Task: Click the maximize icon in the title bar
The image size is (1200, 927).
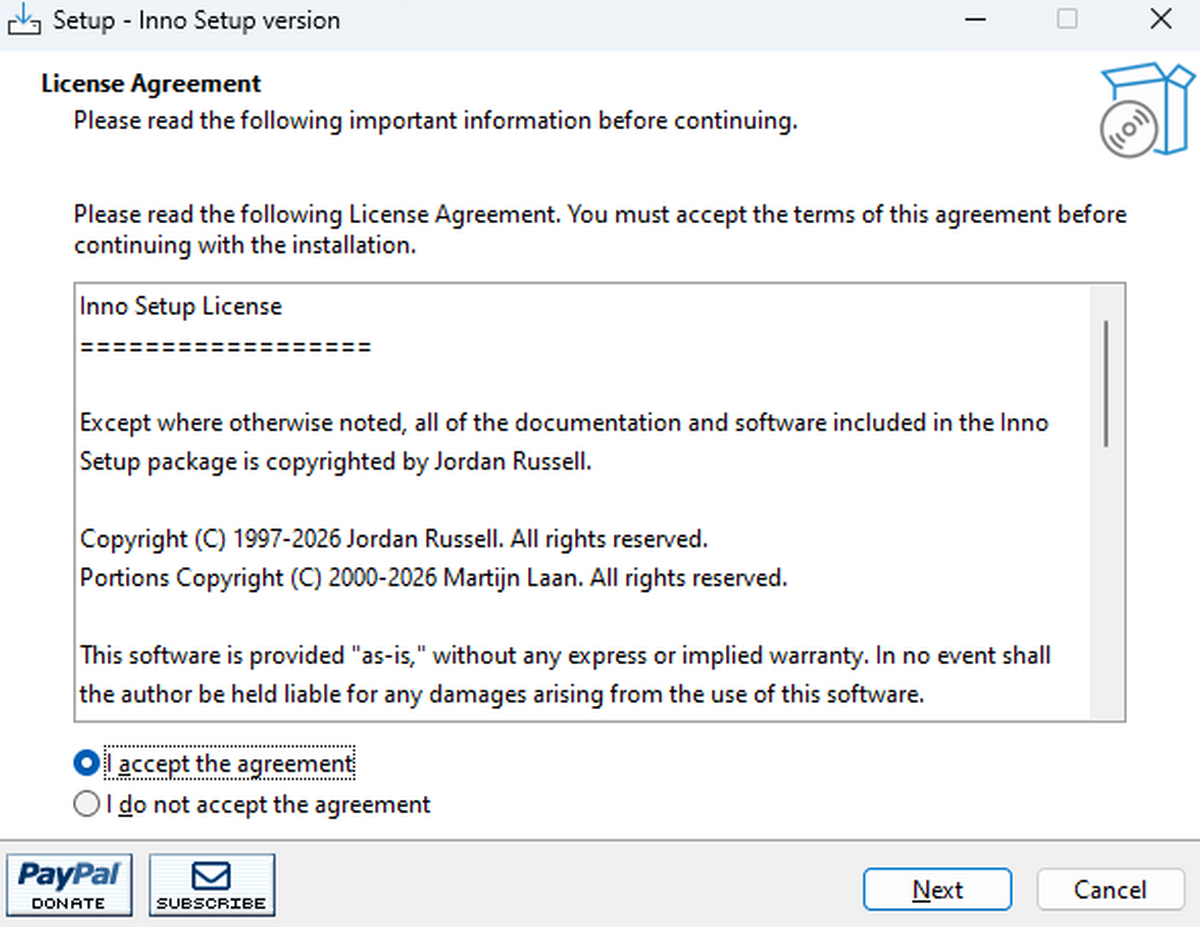Action: pyautogui.click(x=1066, y=18)
